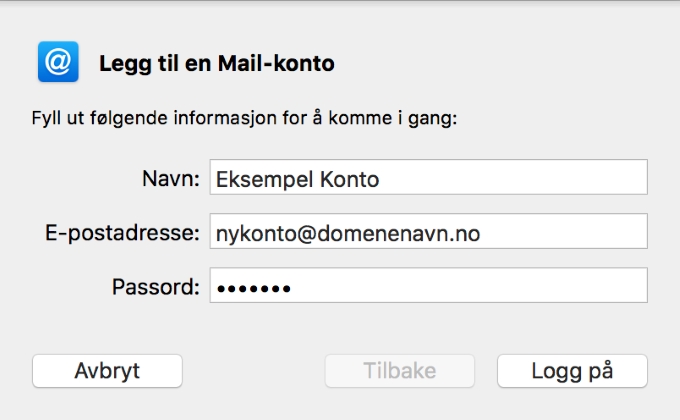
Task: Click the word 'Konto' in Navn field
Action: point(350,180)
